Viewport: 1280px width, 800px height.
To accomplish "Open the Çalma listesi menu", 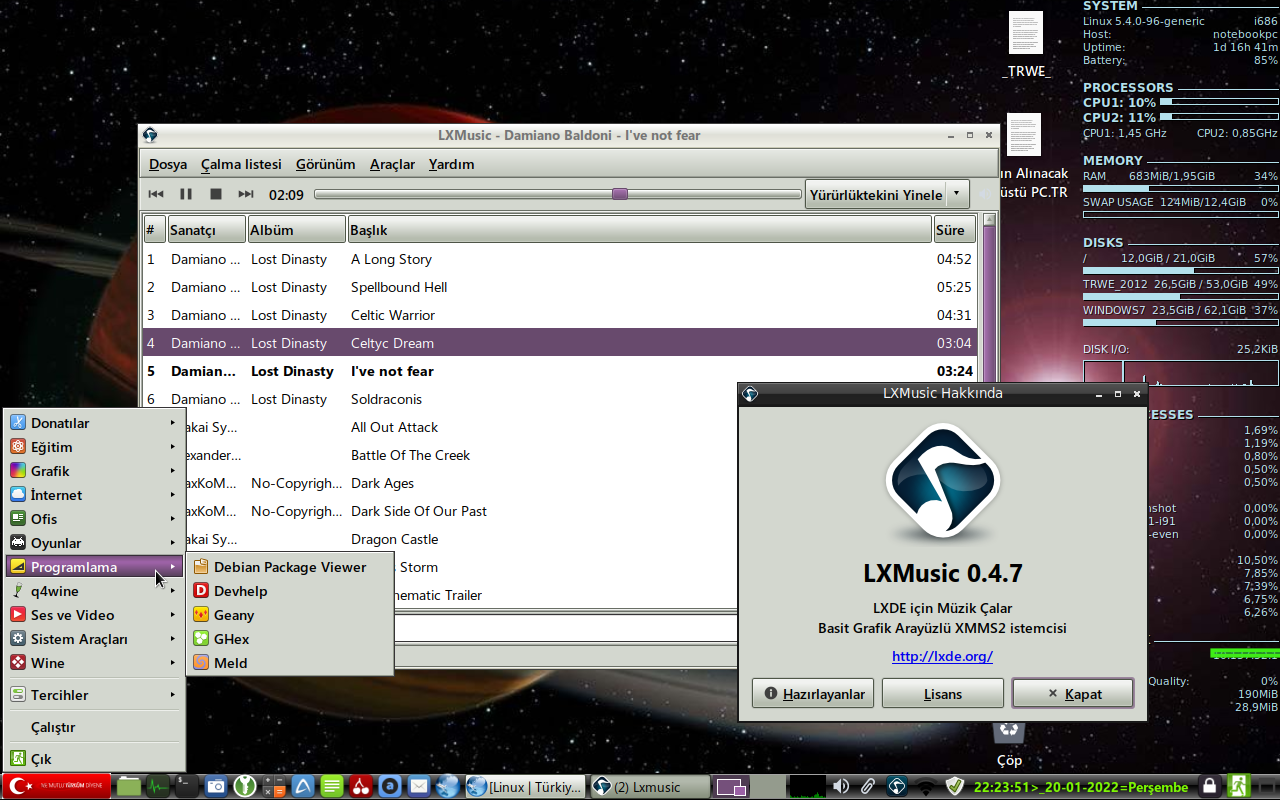I will [241, 164].
